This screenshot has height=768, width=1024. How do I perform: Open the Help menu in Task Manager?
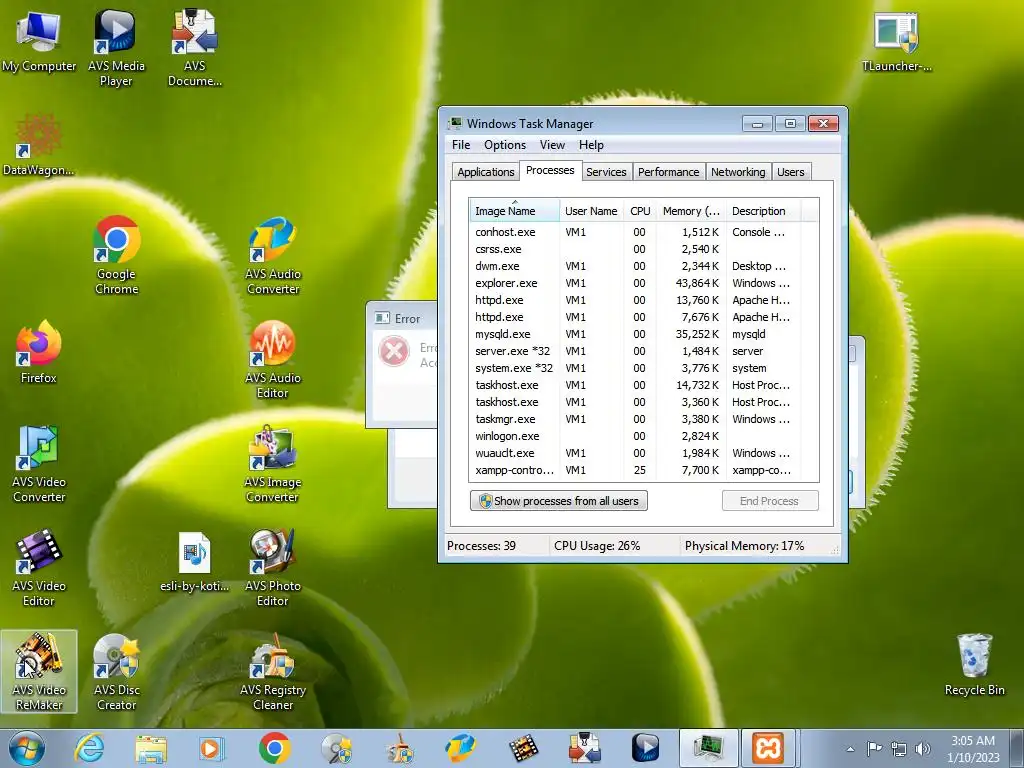tap(591, 145)
